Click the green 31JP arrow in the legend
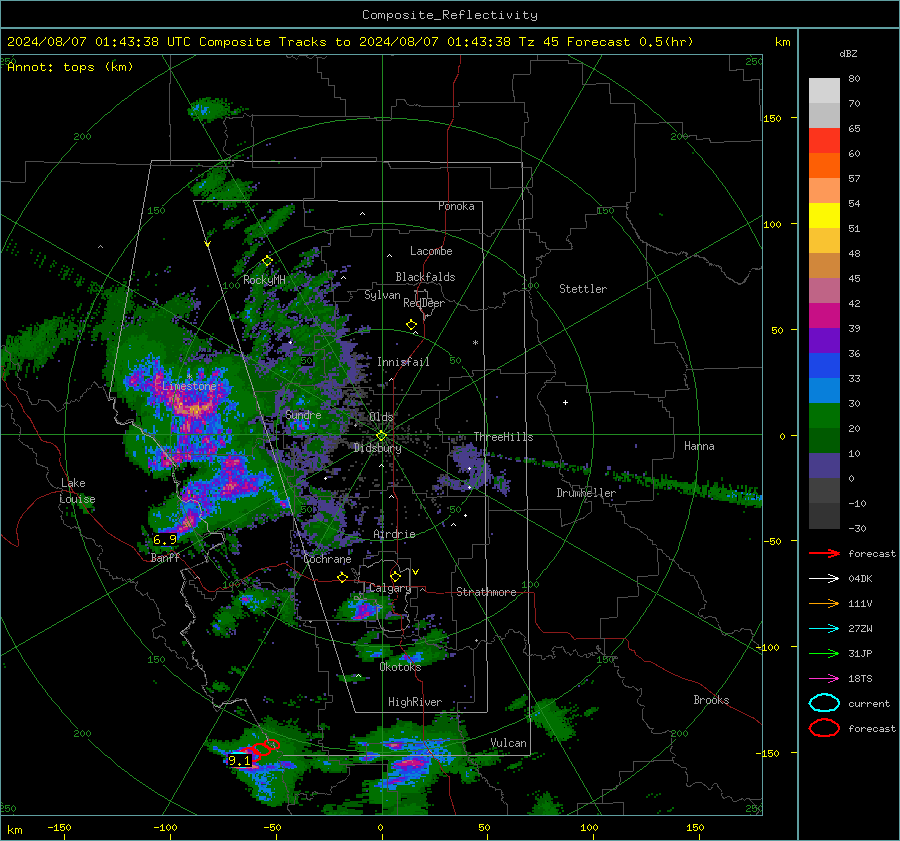The width and height of the screenshot is (900, 841). pos(824,653)
